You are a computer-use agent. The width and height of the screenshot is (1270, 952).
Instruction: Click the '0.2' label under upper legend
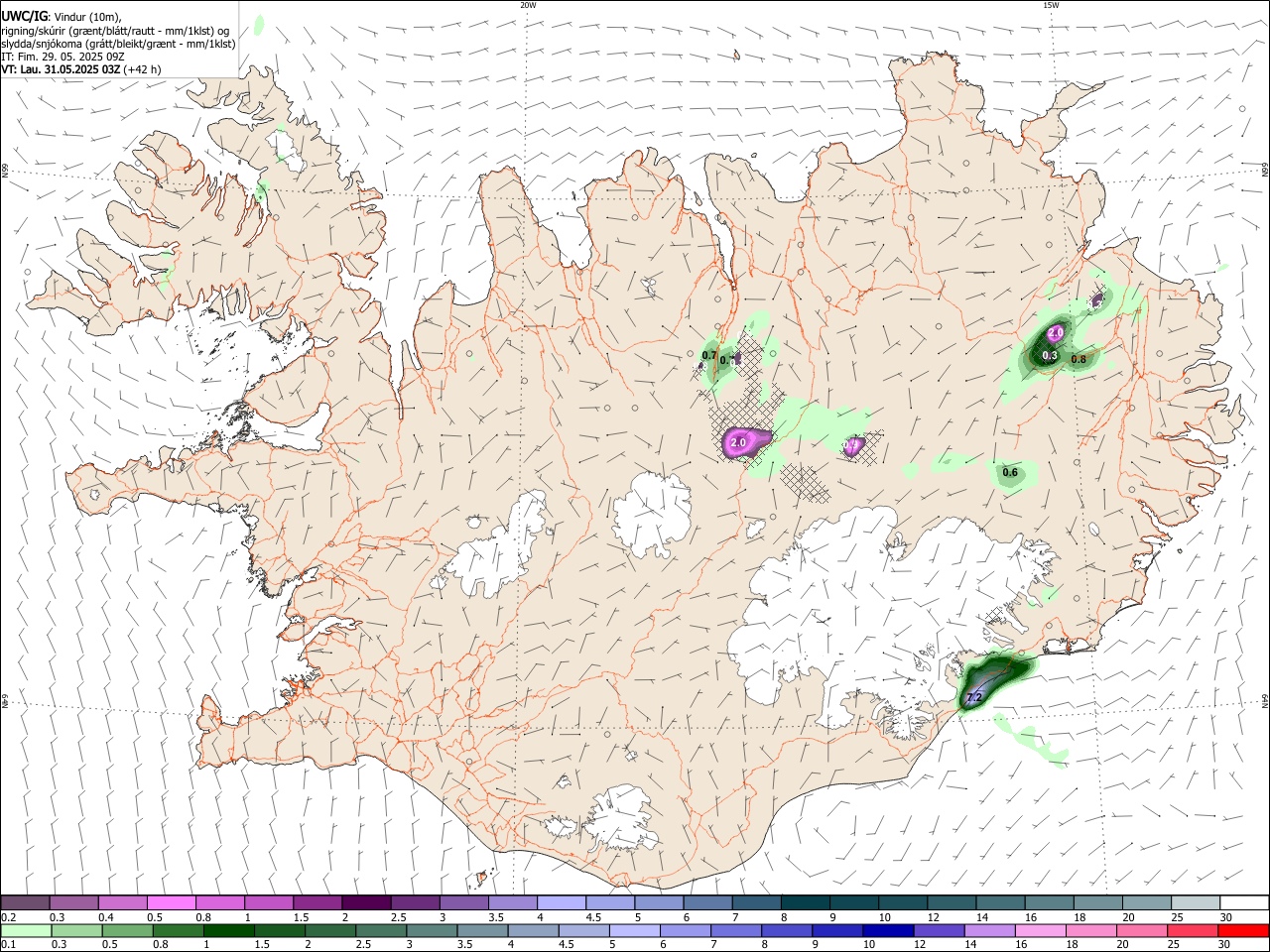[x=9, y=917]
